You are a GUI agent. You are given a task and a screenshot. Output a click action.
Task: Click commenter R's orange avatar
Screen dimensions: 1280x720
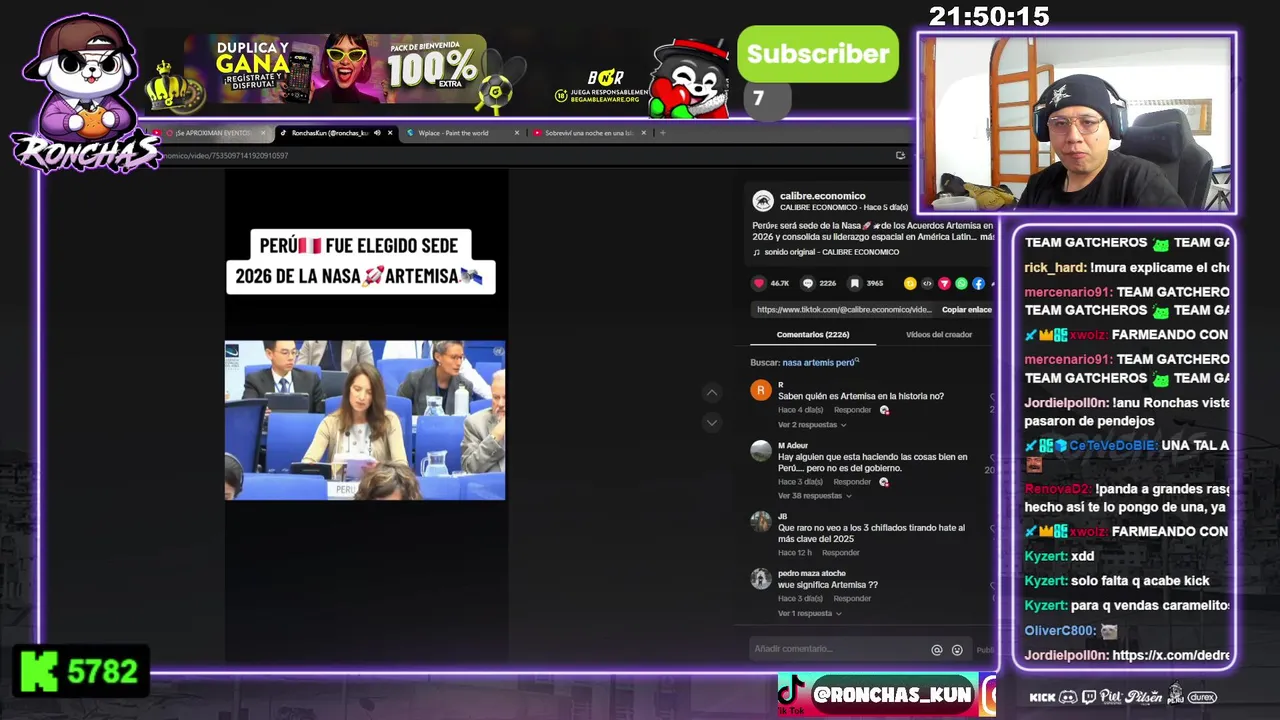pyautogui.click(x=761, y=391)
